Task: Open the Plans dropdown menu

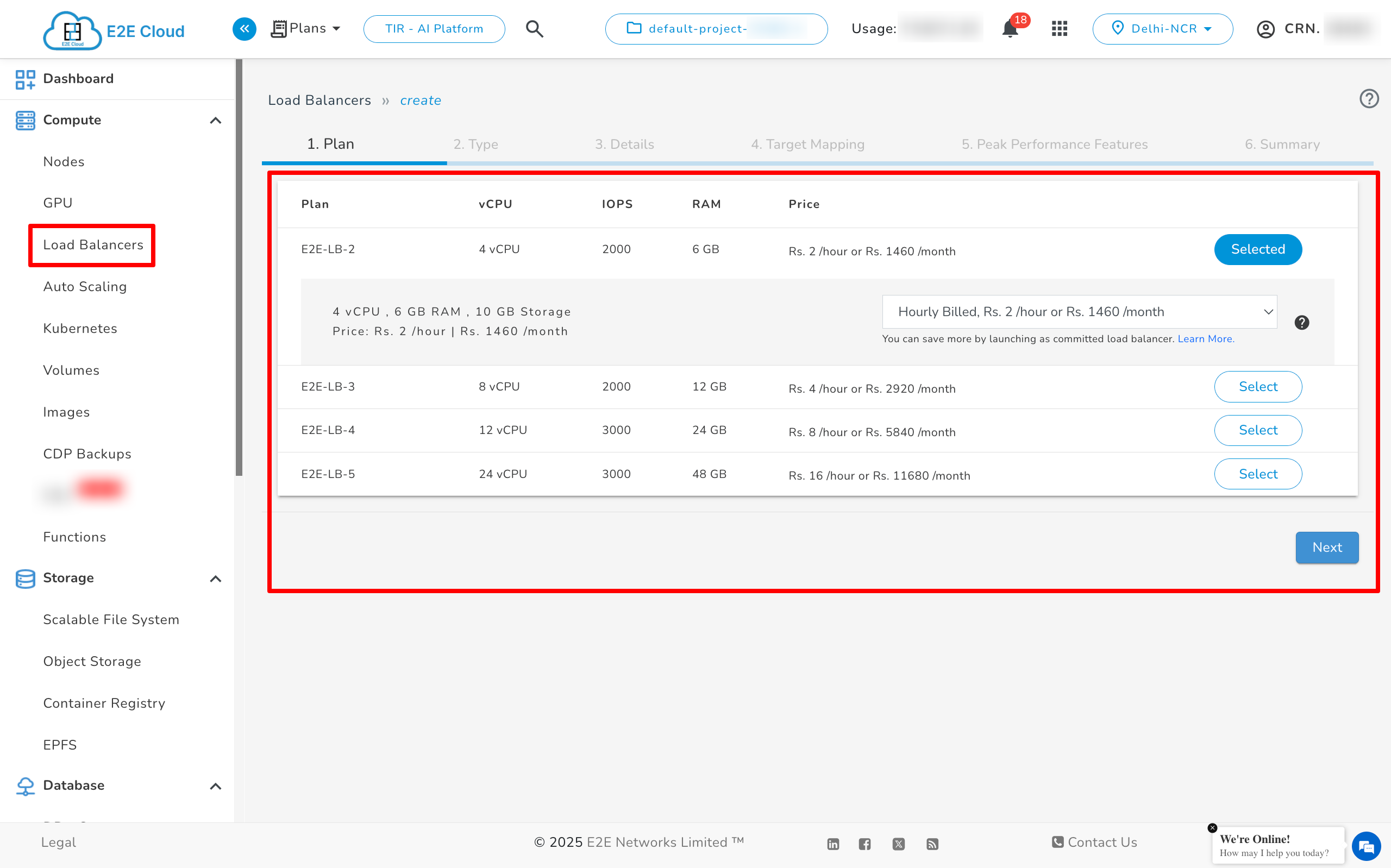Action: pos(306,29)
